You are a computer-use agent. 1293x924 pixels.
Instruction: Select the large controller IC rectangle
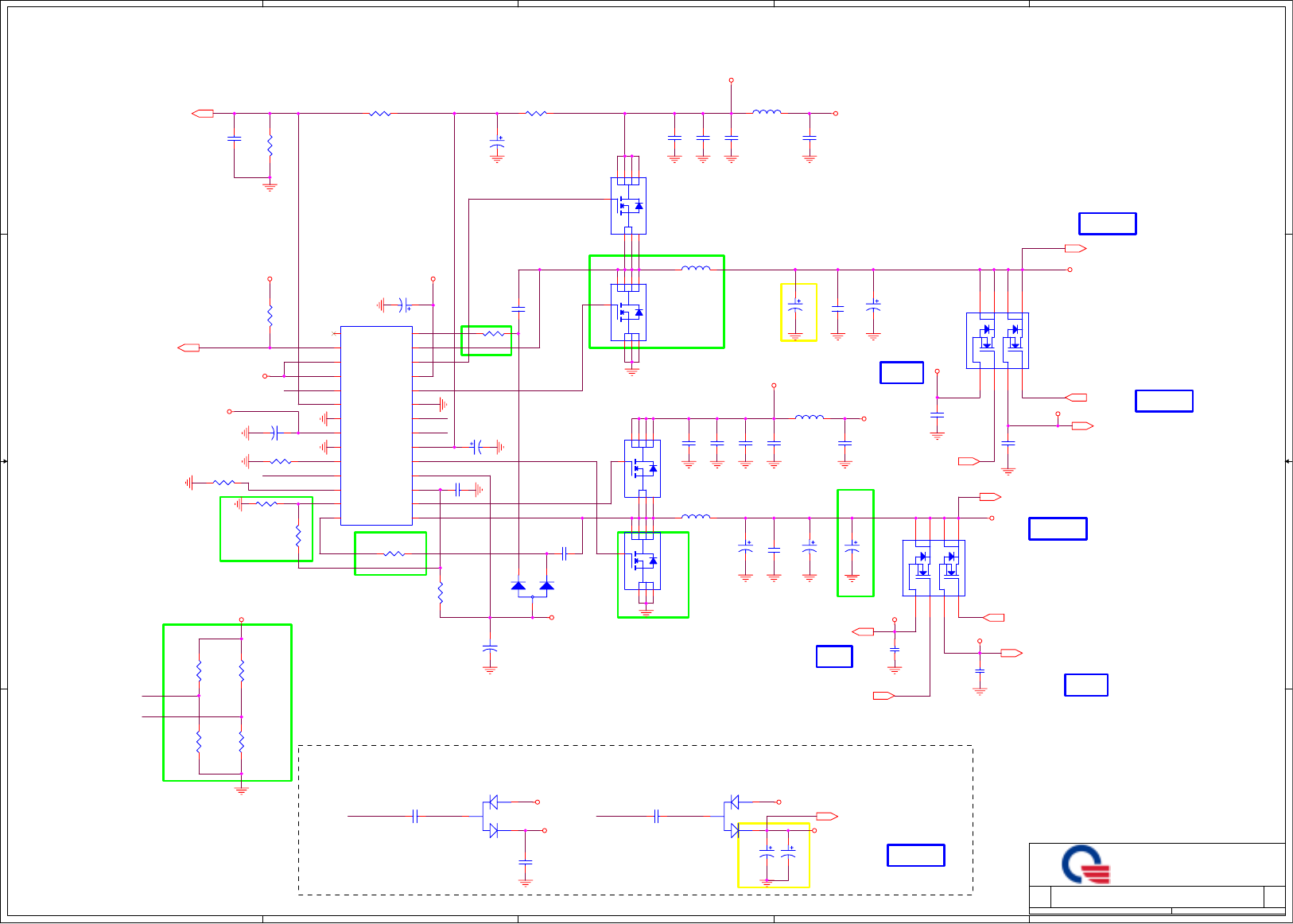(x=376, y=425)
